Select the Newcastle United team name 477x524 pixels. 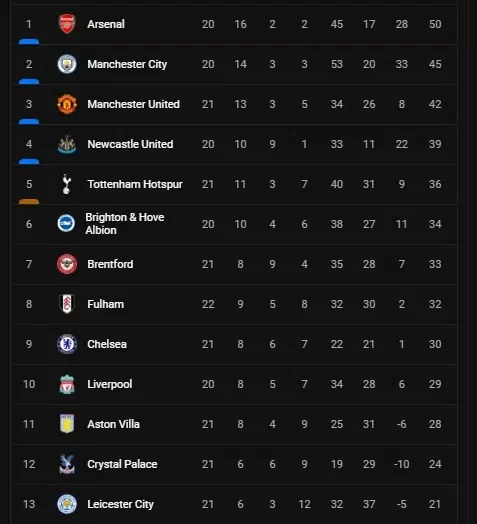130,144
